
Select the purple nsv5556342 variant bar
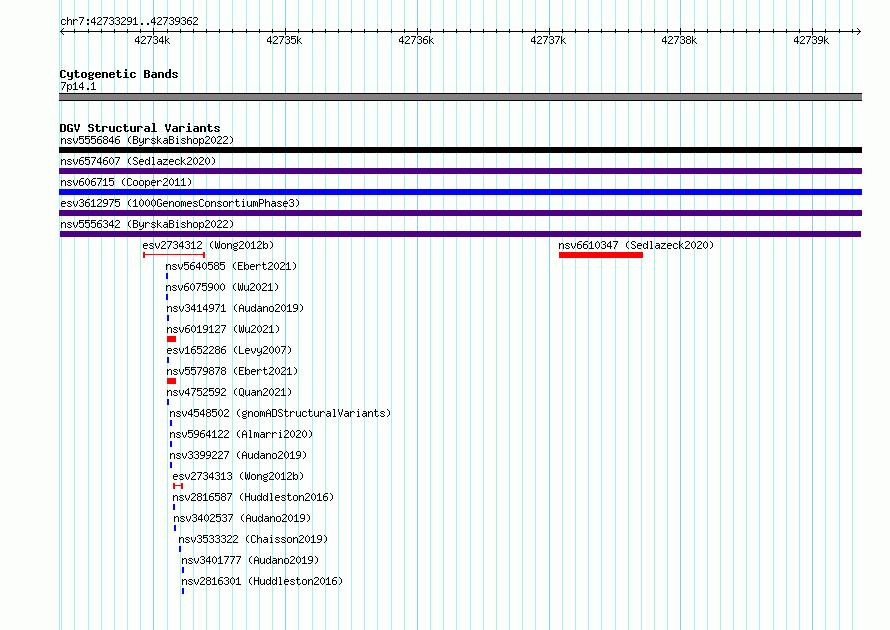[460, 234]
